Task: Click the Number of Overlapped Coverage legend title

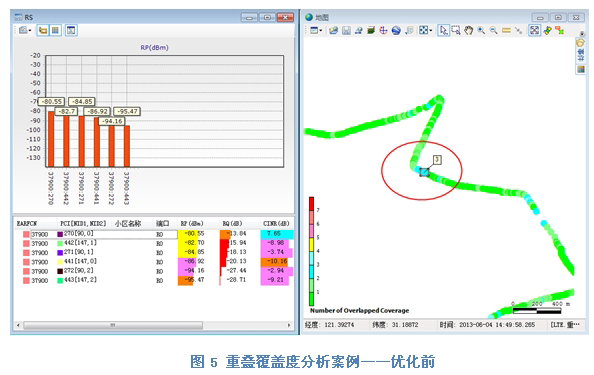Action: [360, 310]
